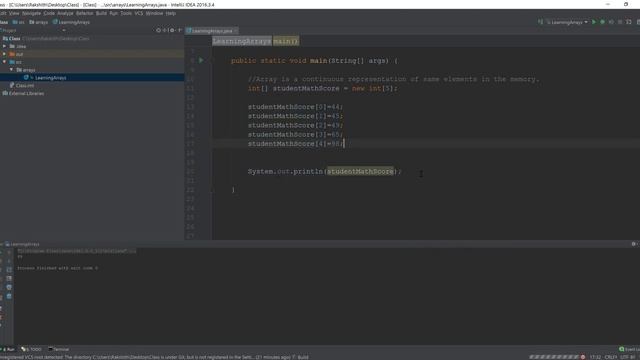Open Project panel gear settings icon
The height and width of the screenshot is (360, 640).
(172, 30)
